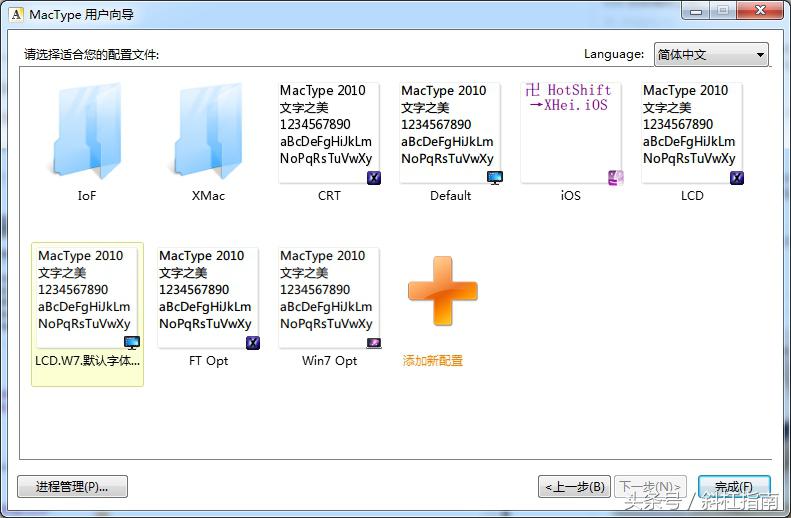Click the IoF folder name label

pos(87,196)
